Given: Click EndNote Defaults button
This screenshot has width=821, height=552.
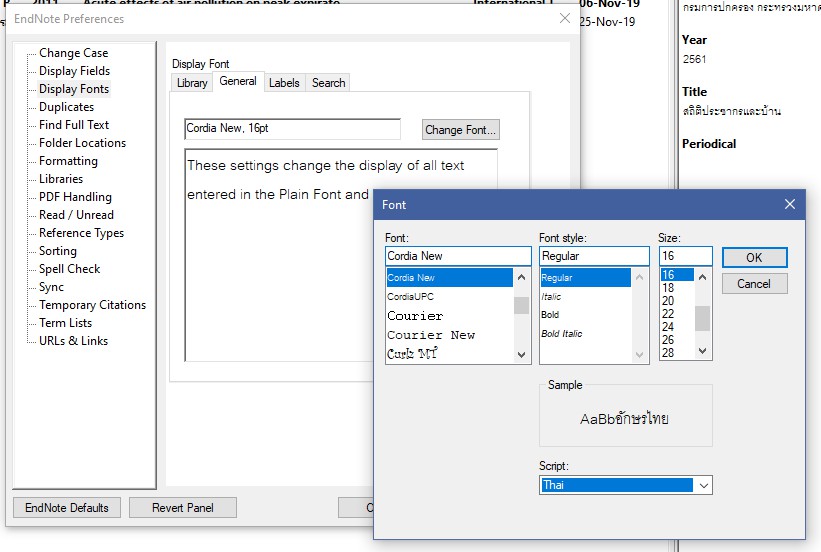Looking at the screenshot, I should click(x=66, y=507).
